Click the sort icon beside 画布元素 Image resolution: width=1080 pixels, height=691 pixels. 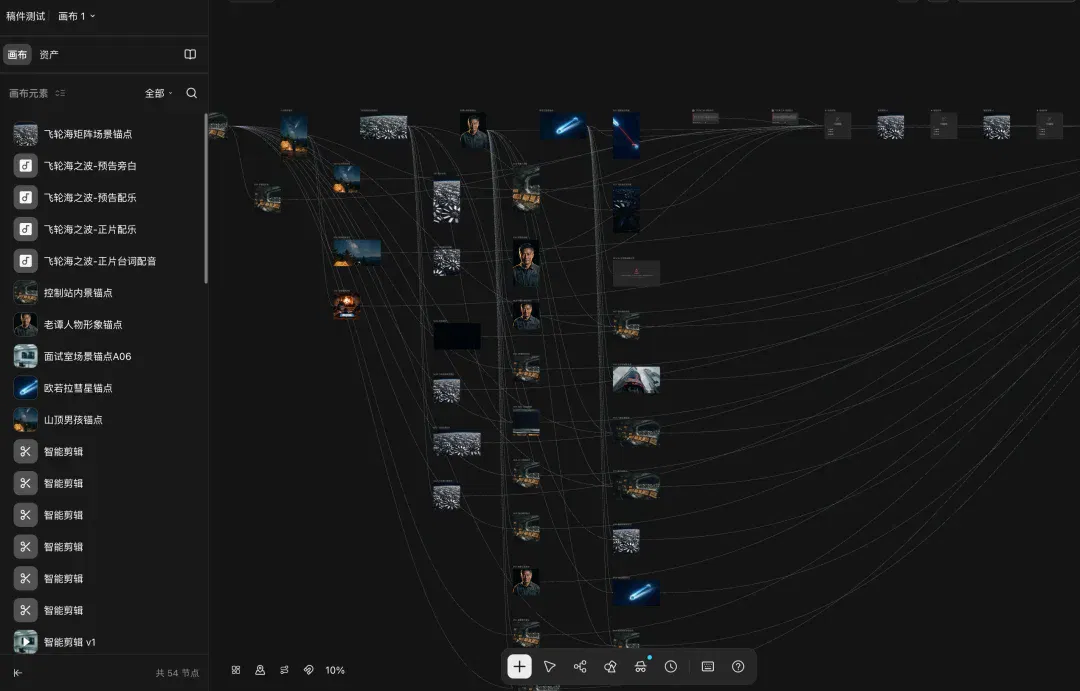tap(60, 93)
